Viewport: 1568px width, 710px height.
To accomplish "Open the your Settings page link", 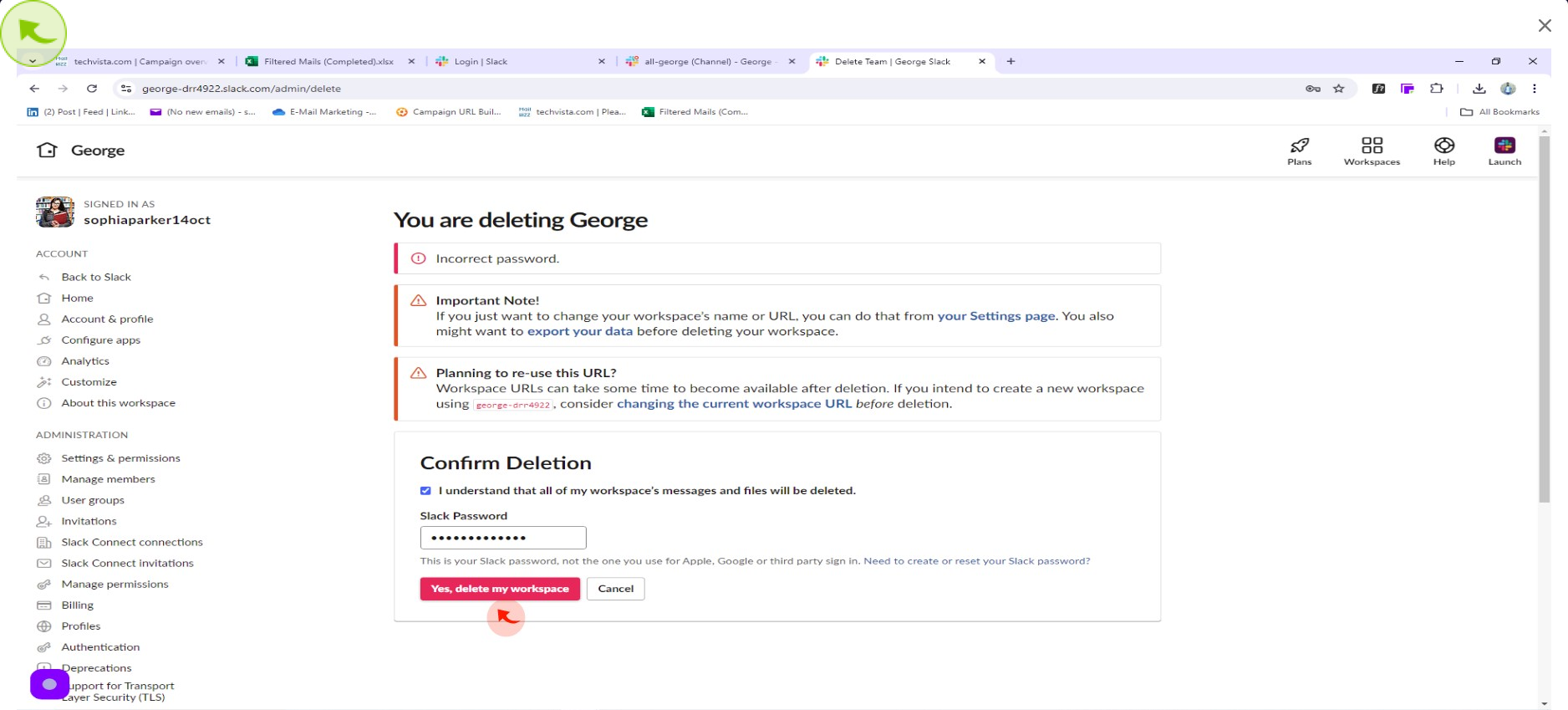I will (x=996, y=316).
